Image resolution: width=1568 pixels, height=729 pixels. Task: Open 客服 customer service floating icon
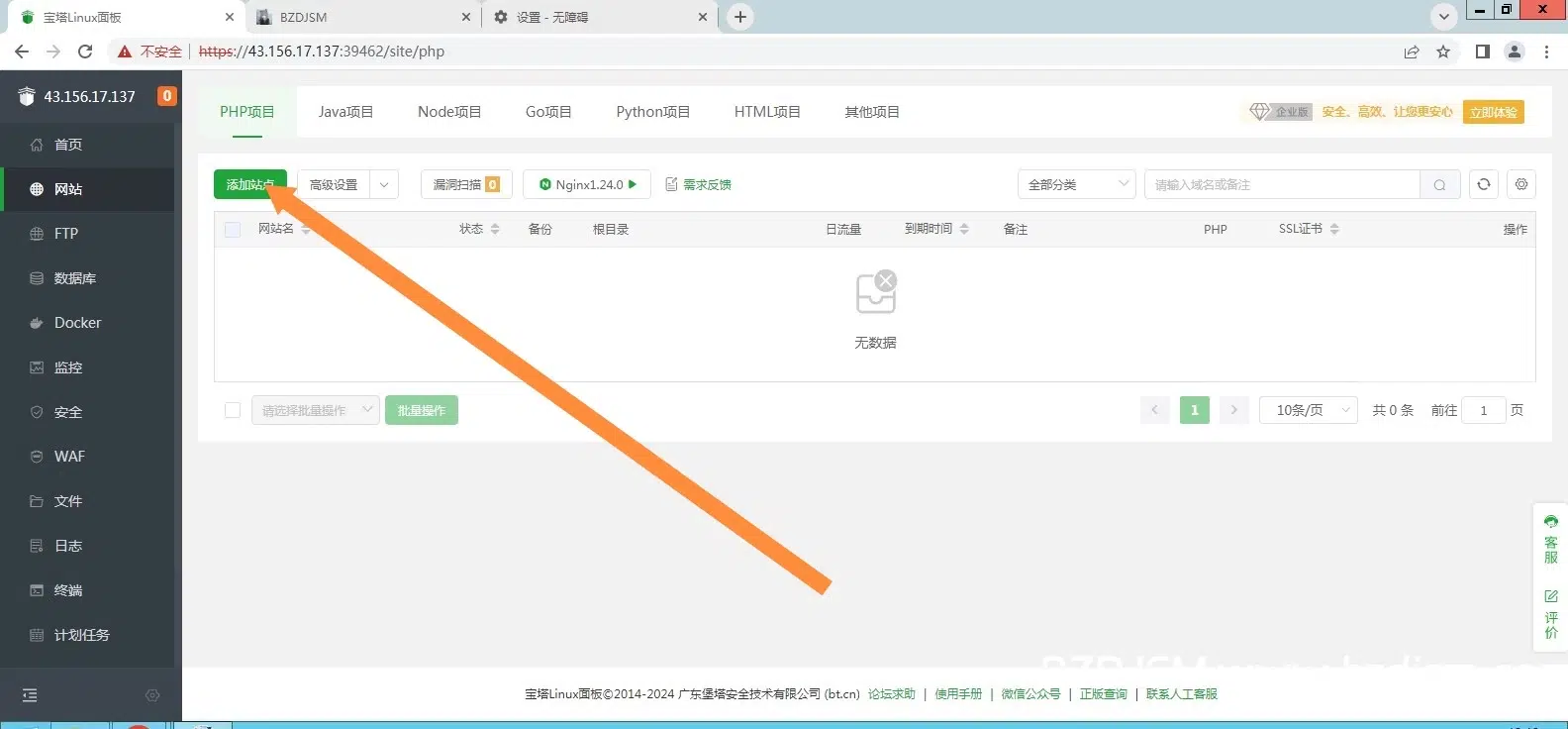(x=1551, y=540)
